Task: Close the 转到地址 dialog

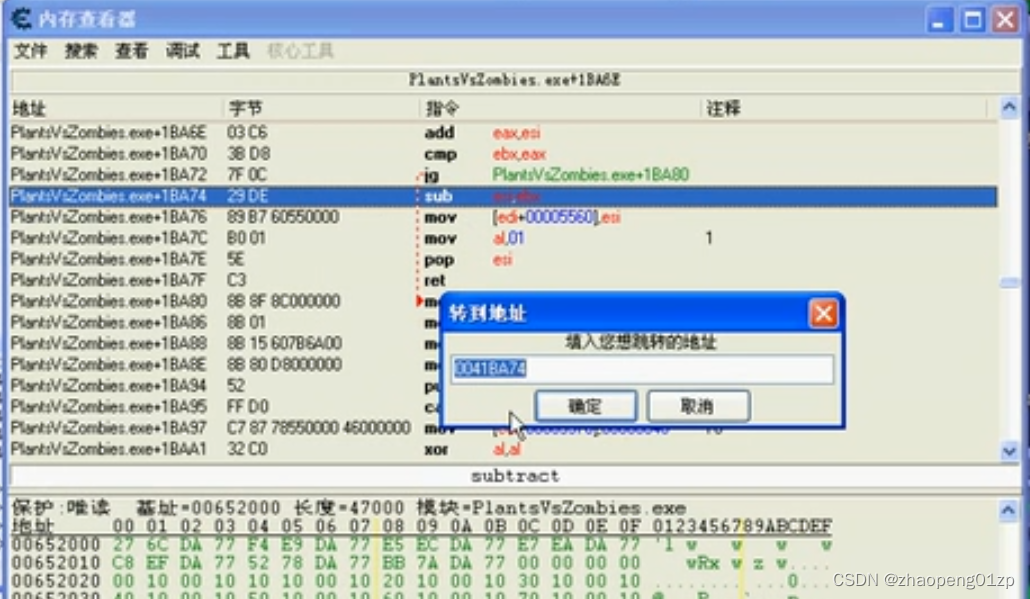Action: pyautogui.click(x=824, y=313)
